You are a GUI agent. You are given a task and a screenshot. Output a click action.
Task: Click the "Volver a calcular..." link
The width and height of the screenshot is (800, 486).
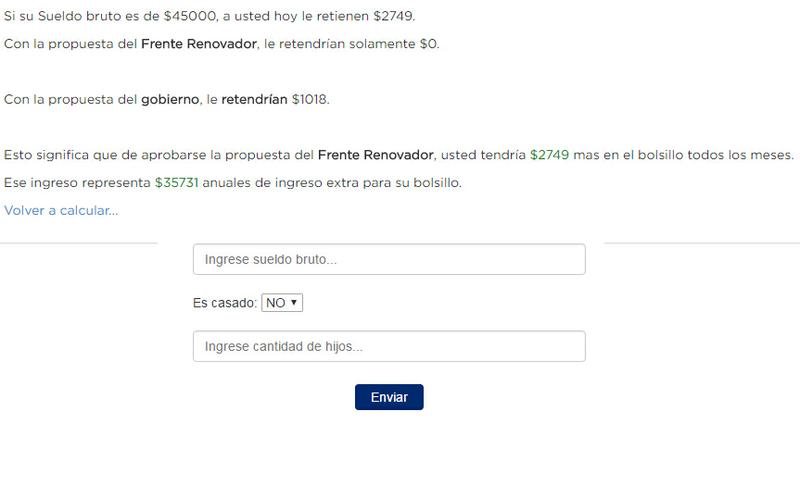click(61, 210)
